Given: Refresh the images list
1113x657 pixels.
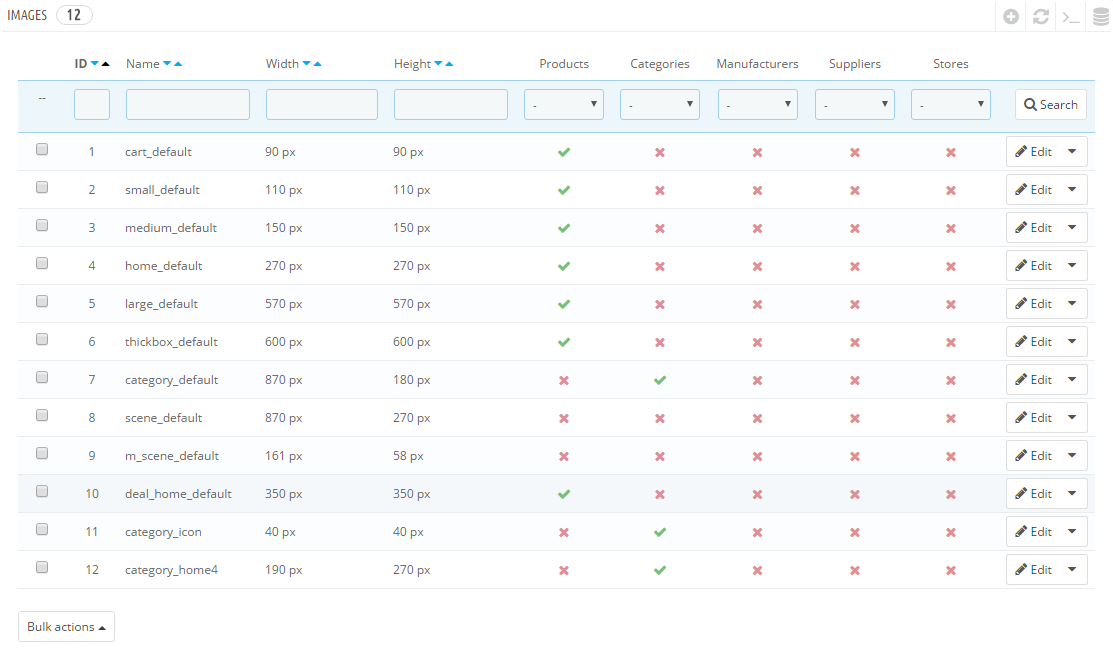Looking at the screenshot, I should [1041, 17].
